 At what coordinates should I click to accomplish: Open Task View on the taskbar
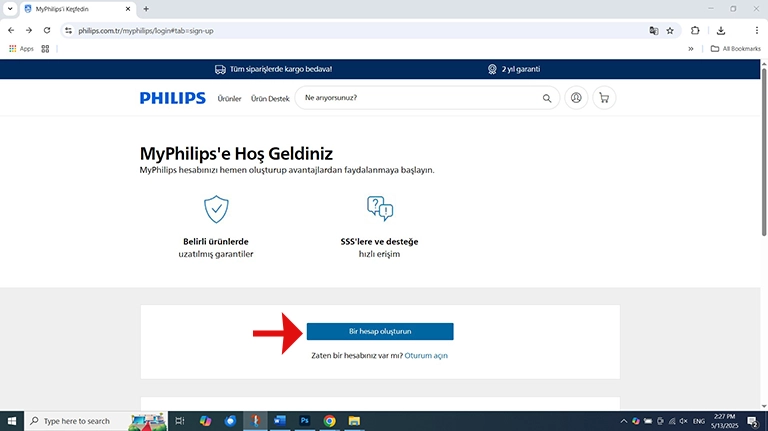pos(180,421)
